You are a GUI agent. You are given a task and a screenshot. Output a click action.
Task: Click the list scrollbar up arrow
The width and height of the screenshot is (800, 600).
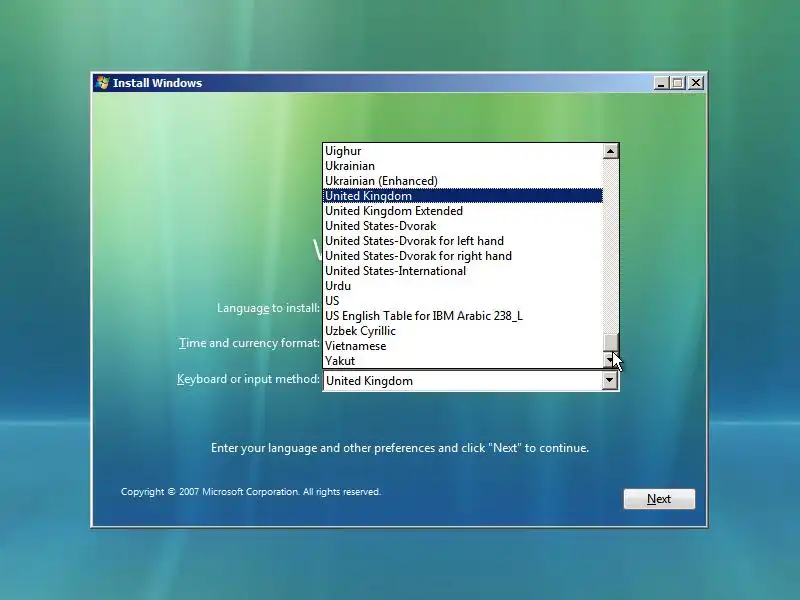coord(611,151)
